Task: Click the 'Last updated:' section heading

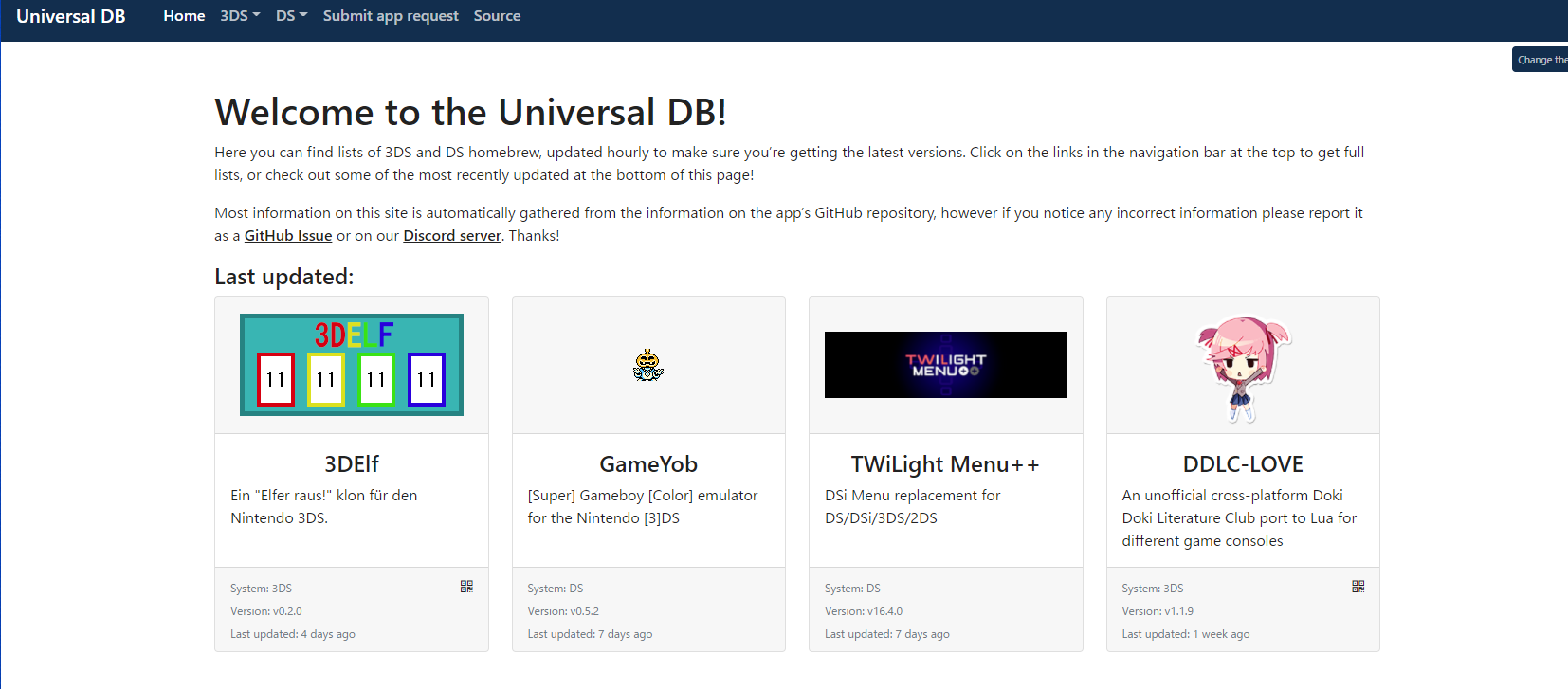Action: coord(284,277)
